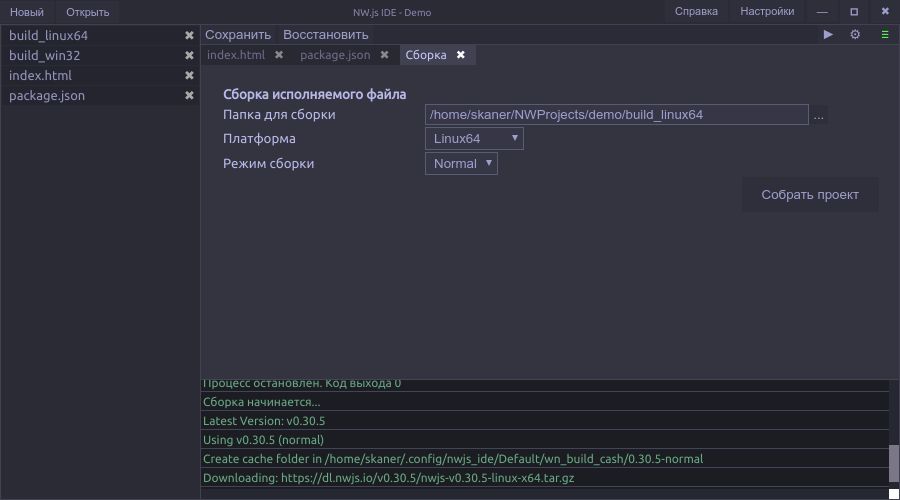Open the Справка menu
This screenshot has width=900, height=500.
pyautogui.click(x=696, y=11)
